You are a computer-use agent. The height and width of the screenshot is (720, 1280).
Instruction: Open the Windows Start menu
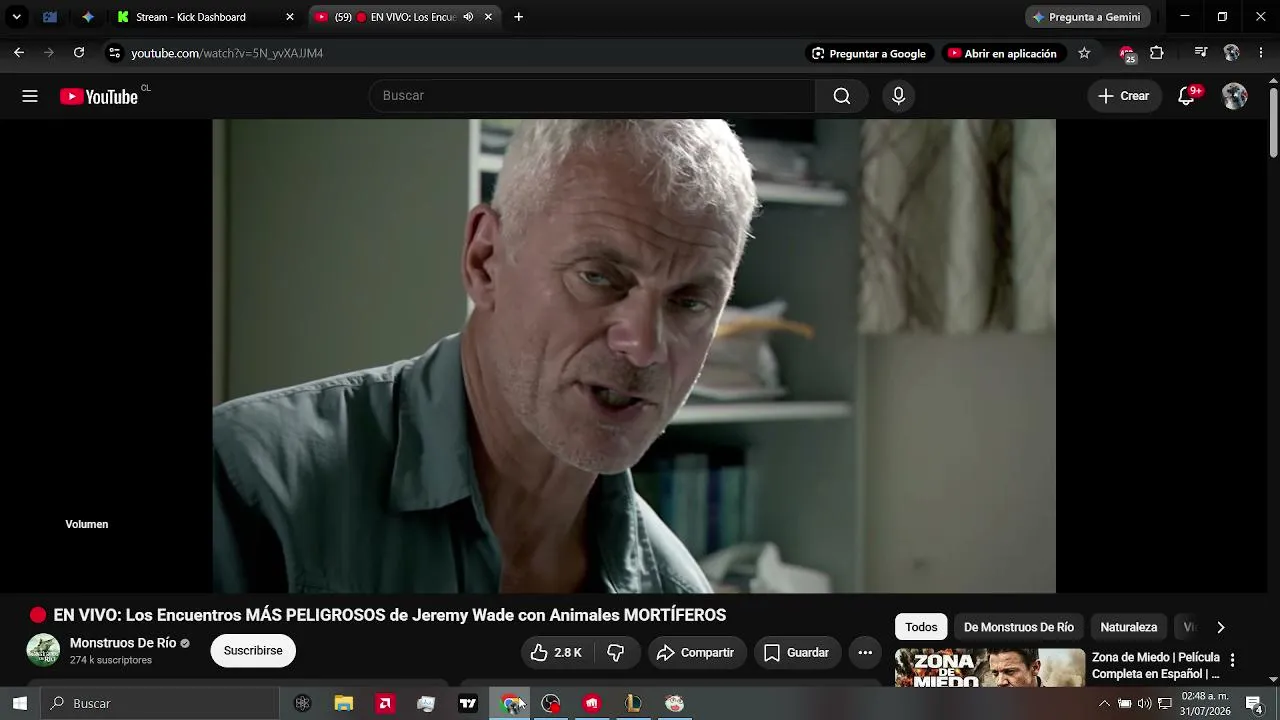(19, 704)
